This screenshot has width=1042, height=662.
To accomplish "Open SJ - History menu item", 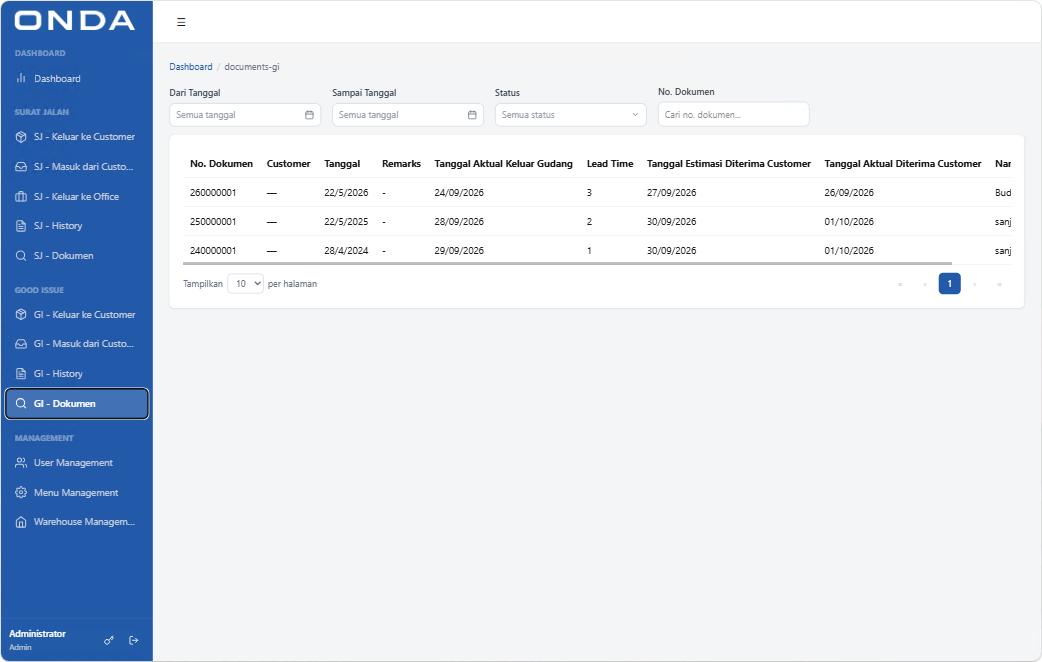I will [76, 225].
